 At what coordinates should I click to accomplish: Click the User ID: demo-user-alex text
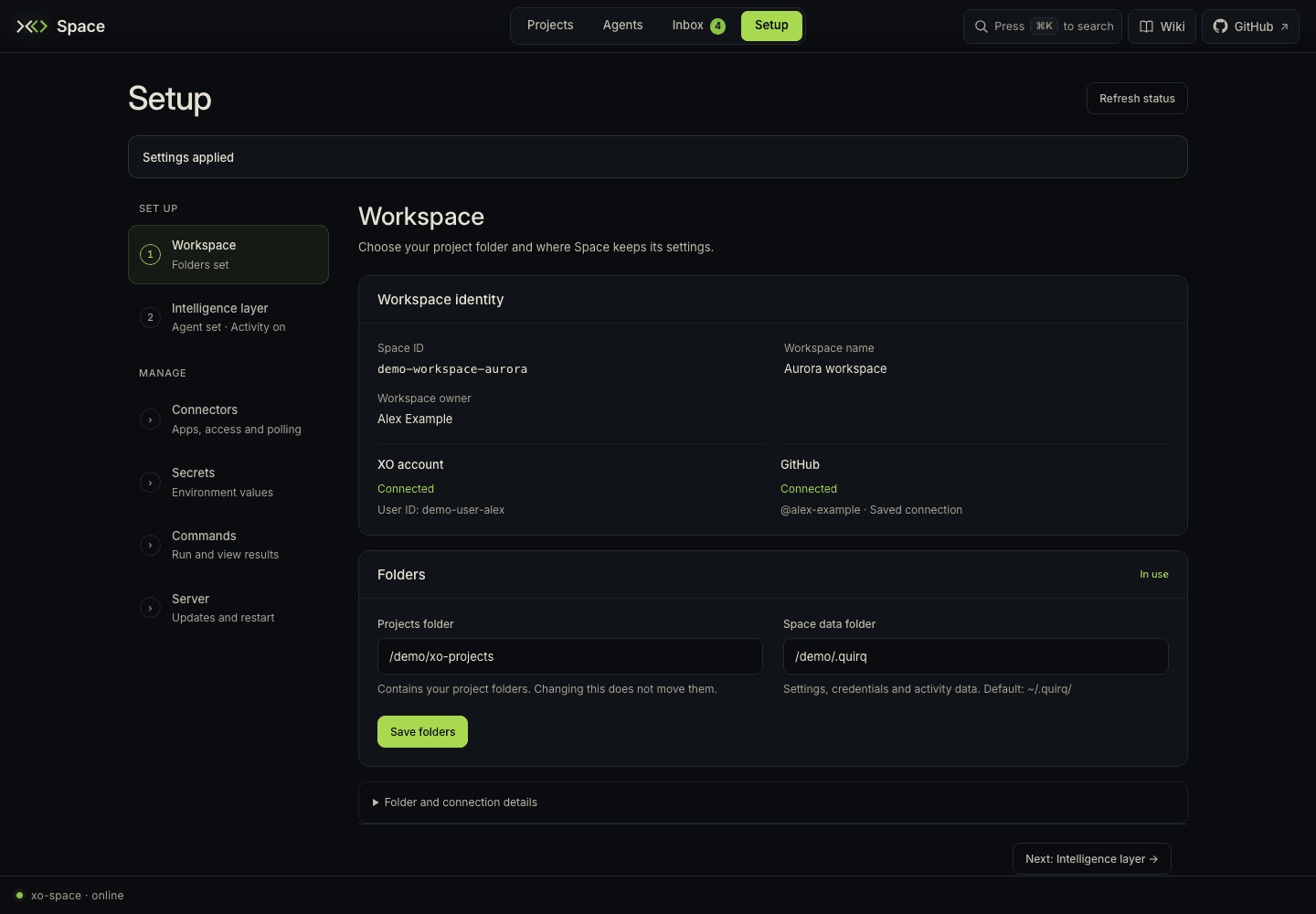point(440,510)
